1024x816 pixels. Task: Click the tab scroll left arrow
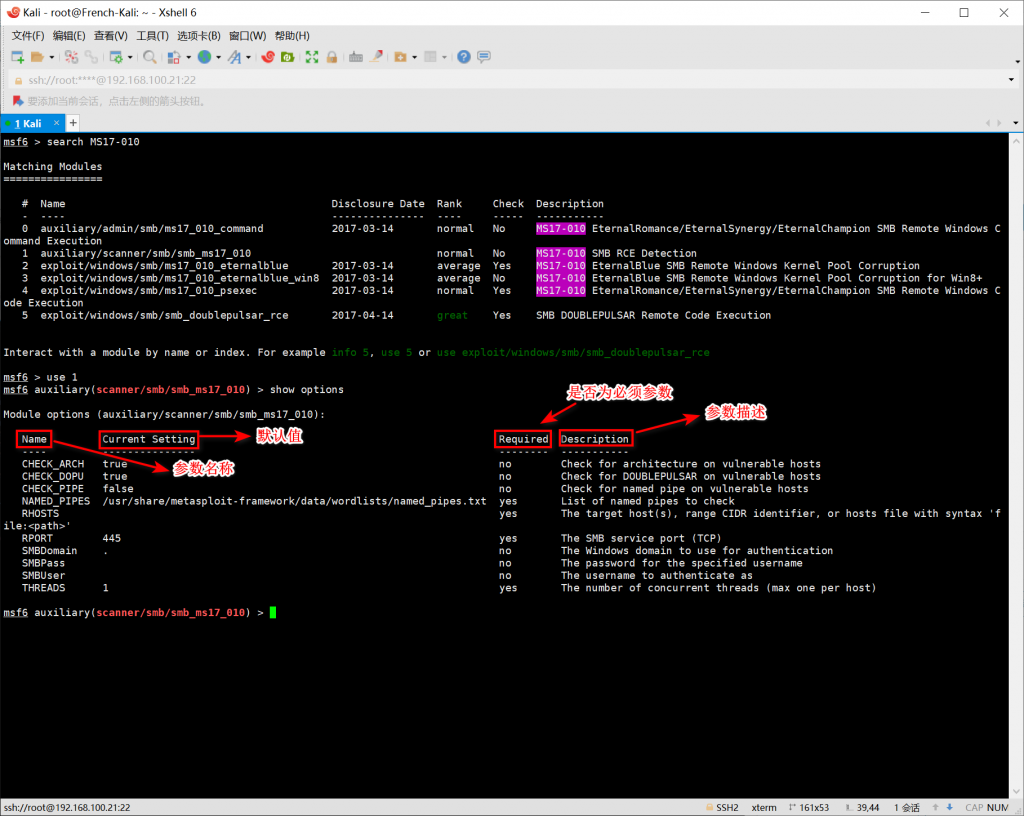tap(988, 123)
